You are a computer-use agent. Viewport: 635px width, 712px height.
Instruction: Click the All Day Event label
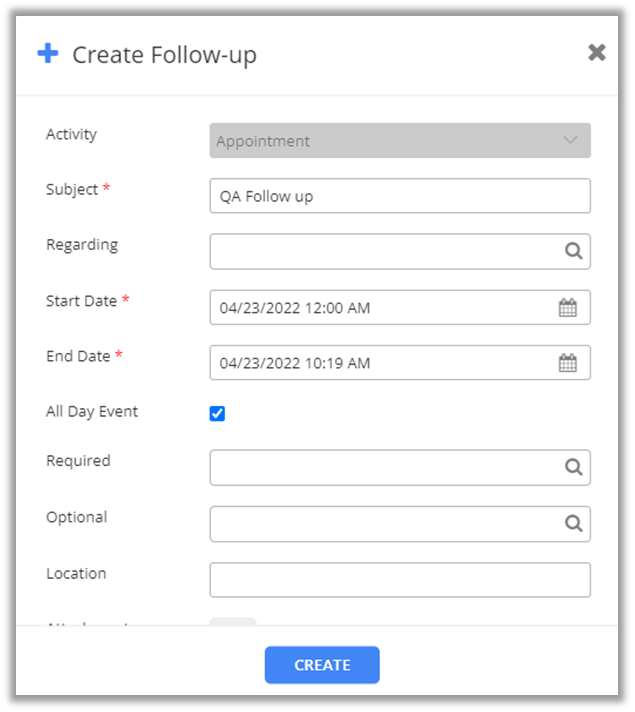point(92,412)
